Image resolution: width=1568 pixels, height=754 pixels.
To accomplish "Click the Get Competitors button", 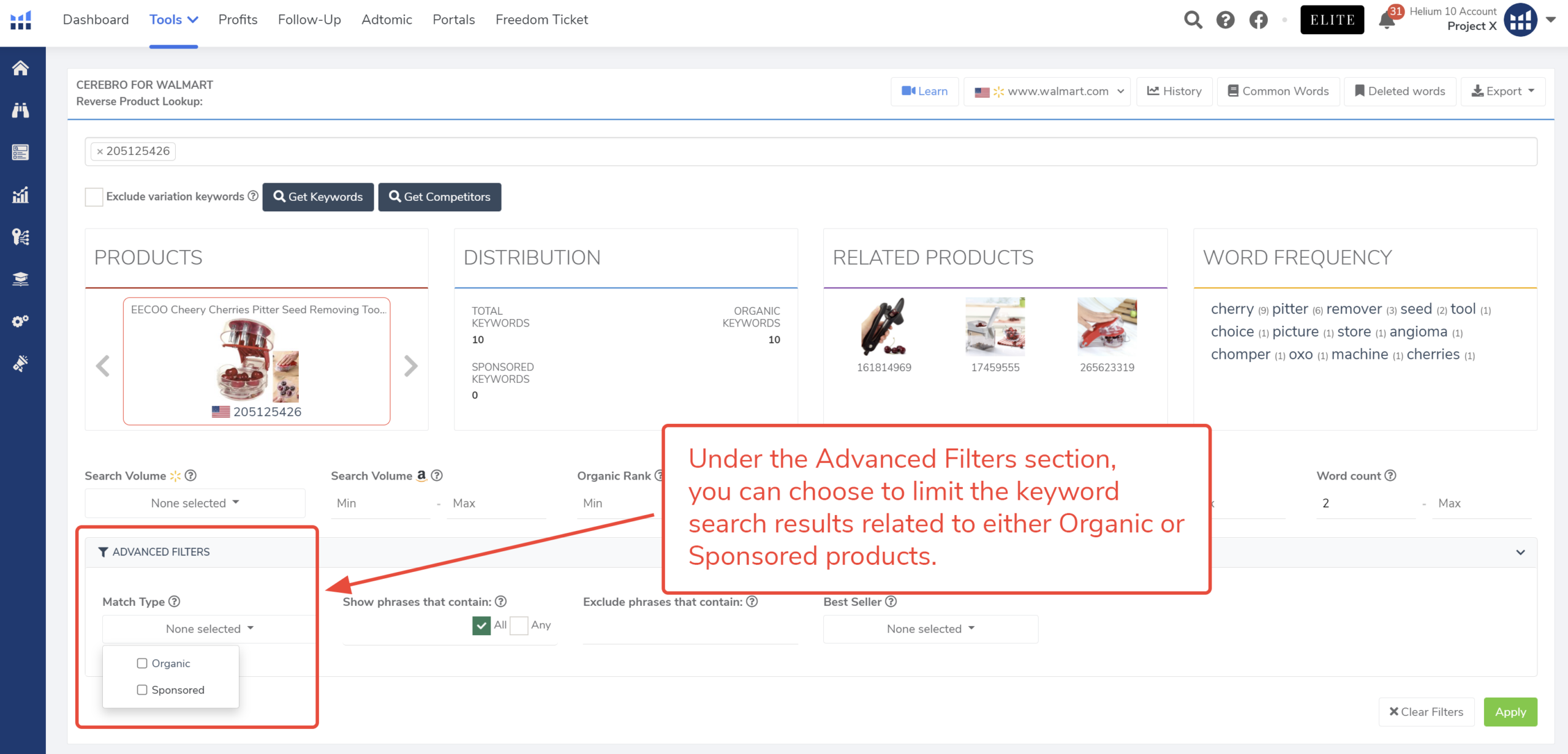I will [x=439, y=197].
